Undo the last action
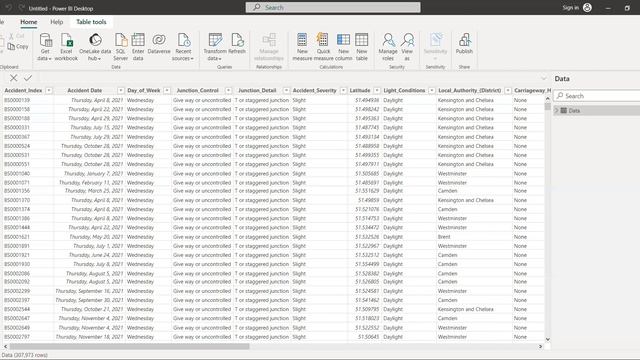 click(9, 8)
